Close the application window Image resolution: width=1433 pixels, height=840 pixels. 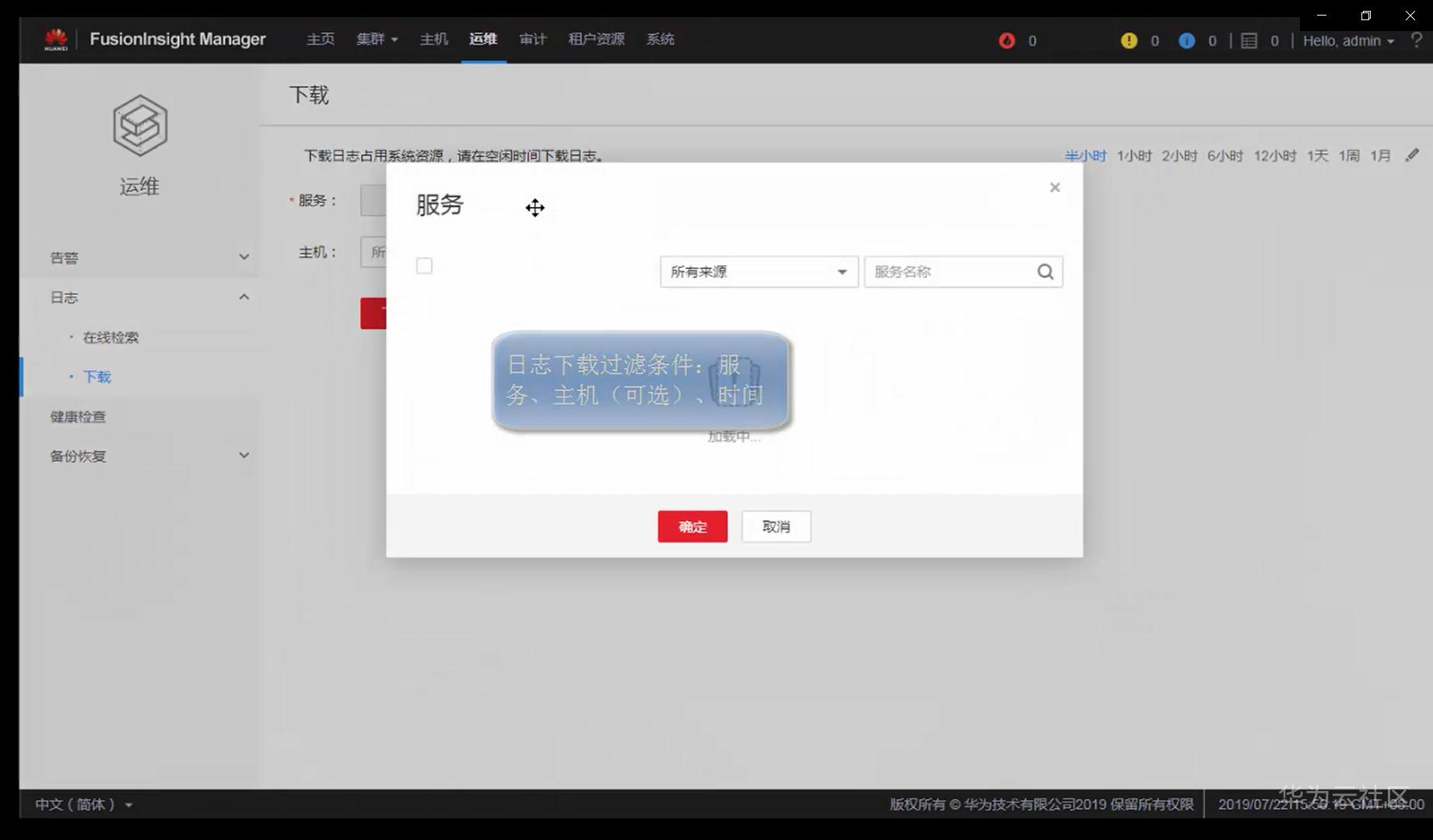pyautogui.click(x=1410, y=16)
